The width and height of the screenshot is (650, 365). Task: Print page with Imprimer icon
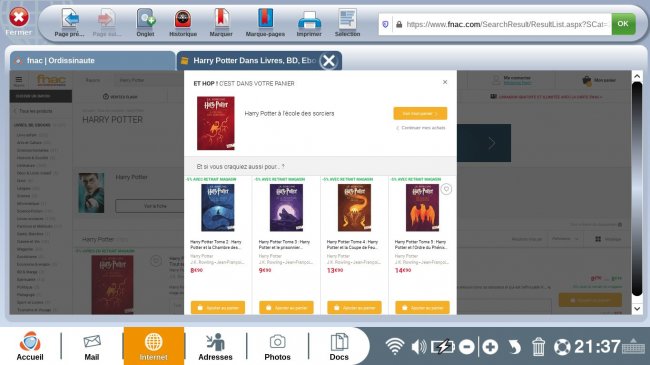pos(309,23)
